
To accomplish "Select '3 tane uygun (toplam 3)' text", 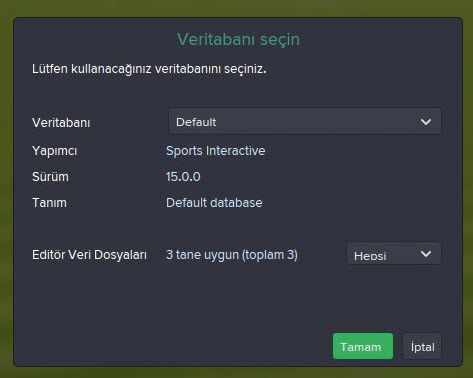I will (232, 255).
